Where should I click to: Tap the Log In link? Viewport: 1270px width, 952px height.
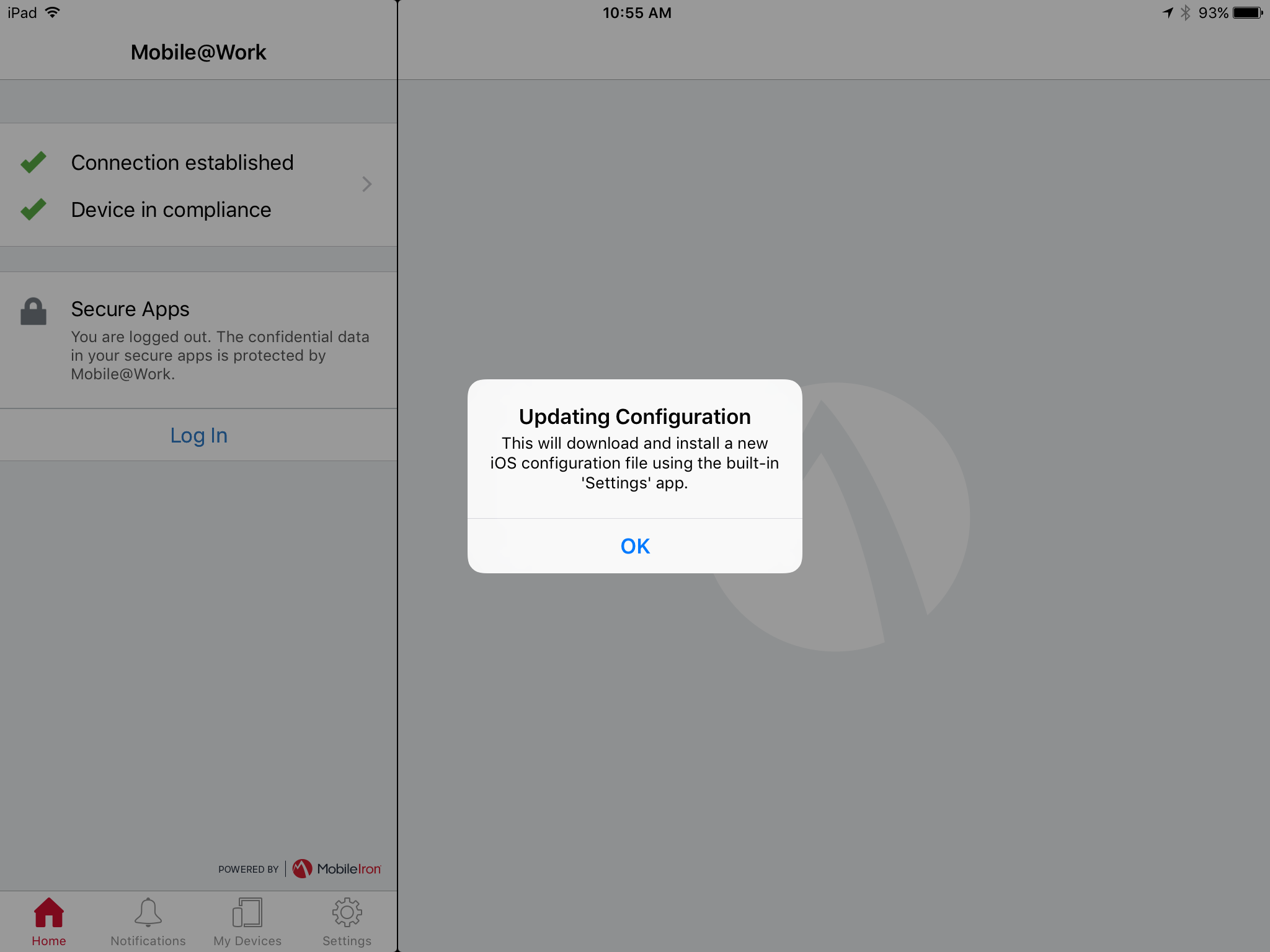[198, 435]
